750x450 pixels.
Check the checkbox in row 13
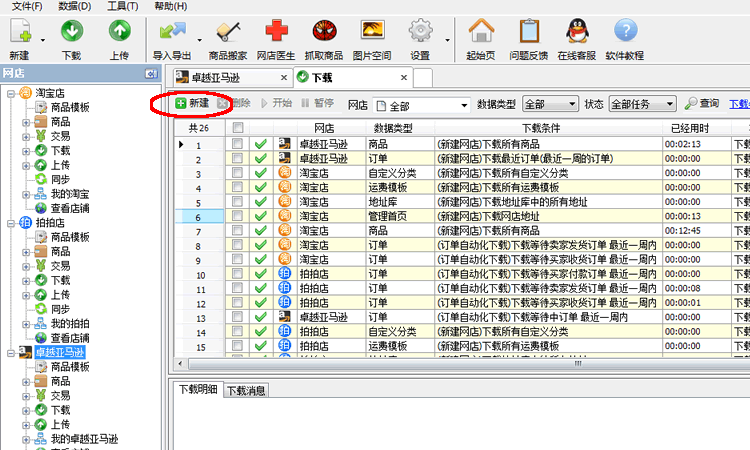coord(237,317)
